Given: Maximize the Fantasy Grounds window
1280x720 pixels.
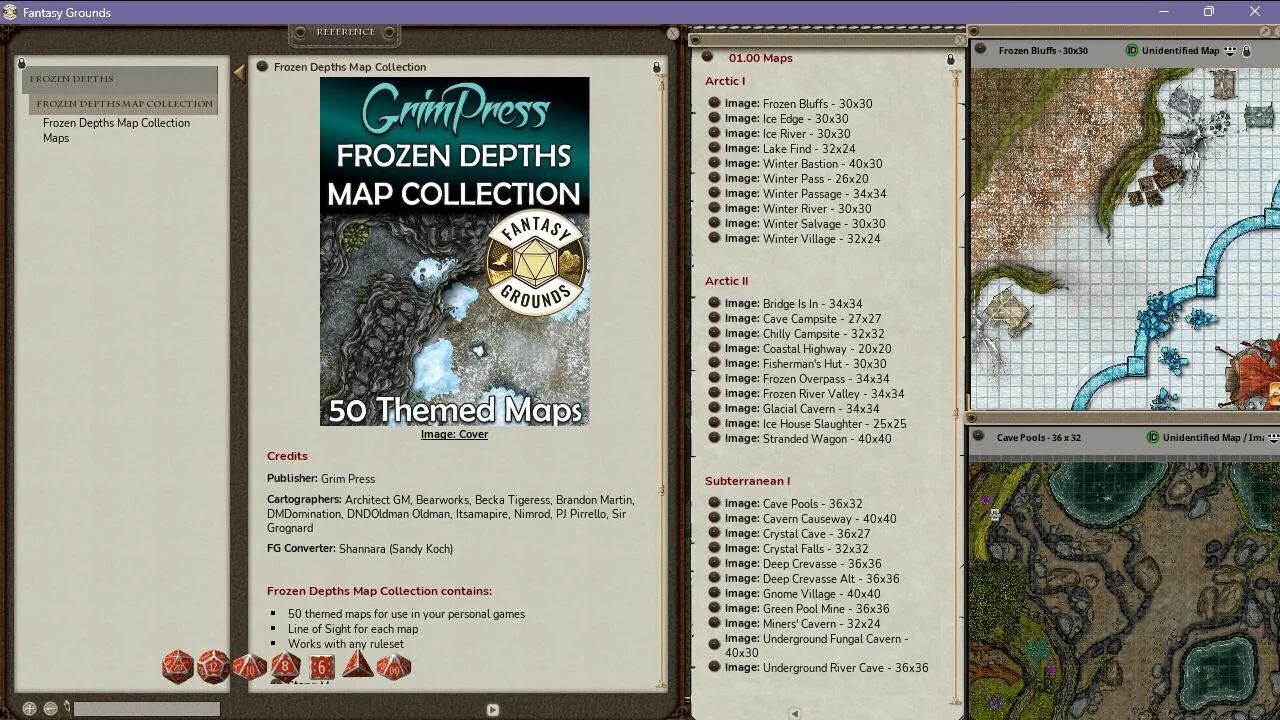Looking at the screenshot, I should 1208,12.
